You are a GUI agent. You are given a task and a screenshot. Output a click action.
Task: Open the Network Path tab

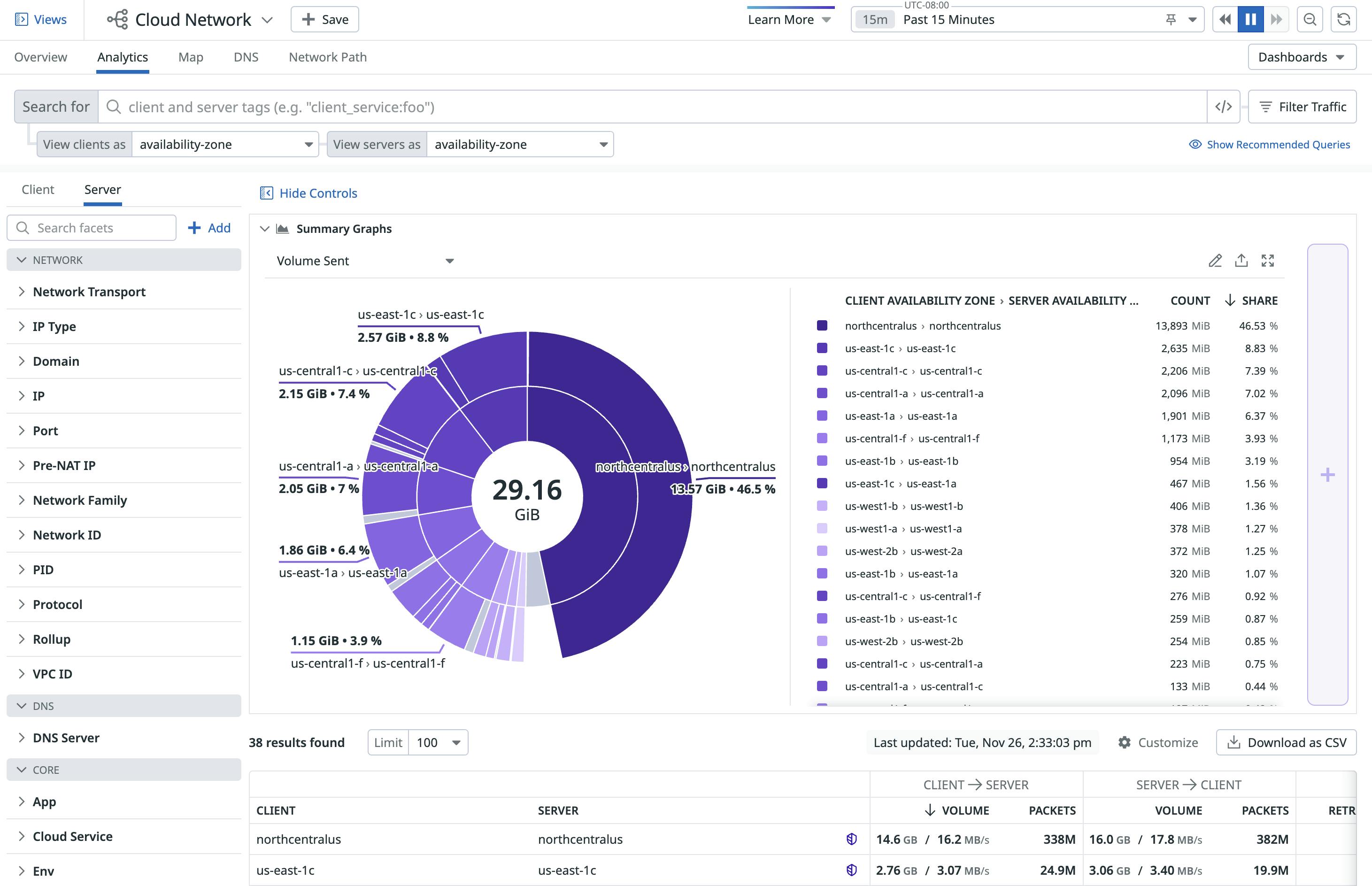[x=327, y=57]
